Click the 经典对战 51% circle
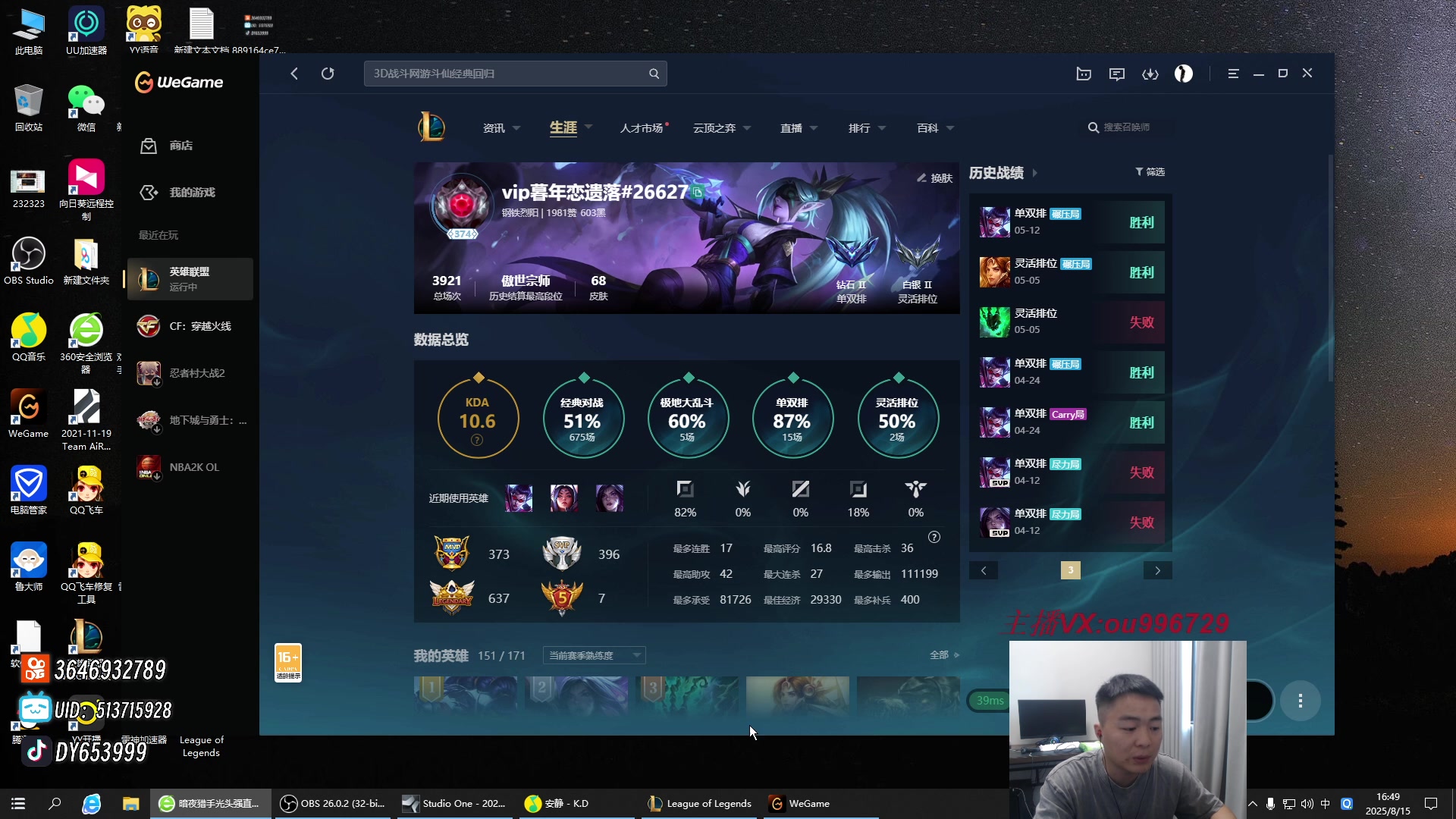Screen dimensions: 1456x819 [583, 418]
